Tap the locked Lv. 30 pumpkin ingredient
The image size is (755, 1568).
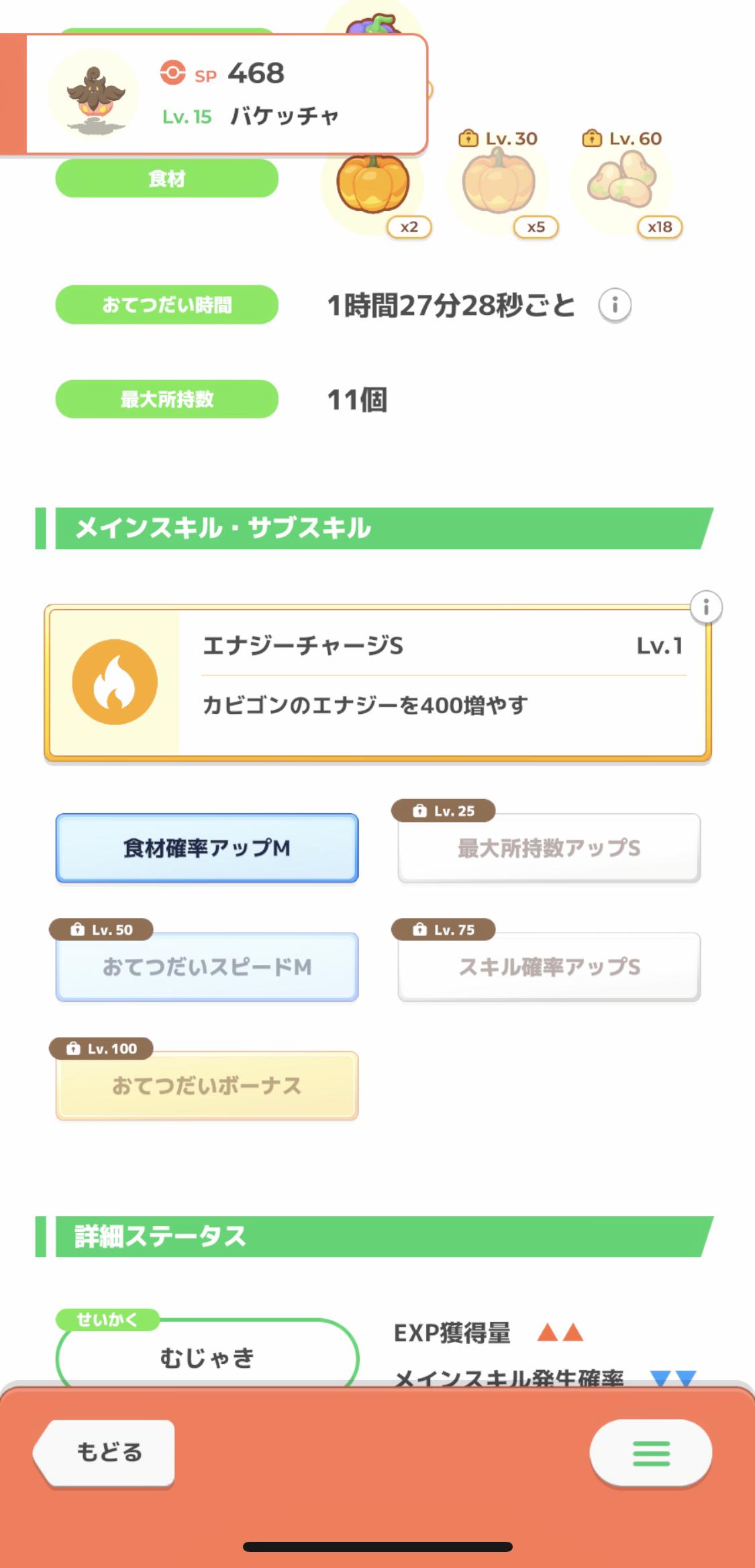point(498,183)
